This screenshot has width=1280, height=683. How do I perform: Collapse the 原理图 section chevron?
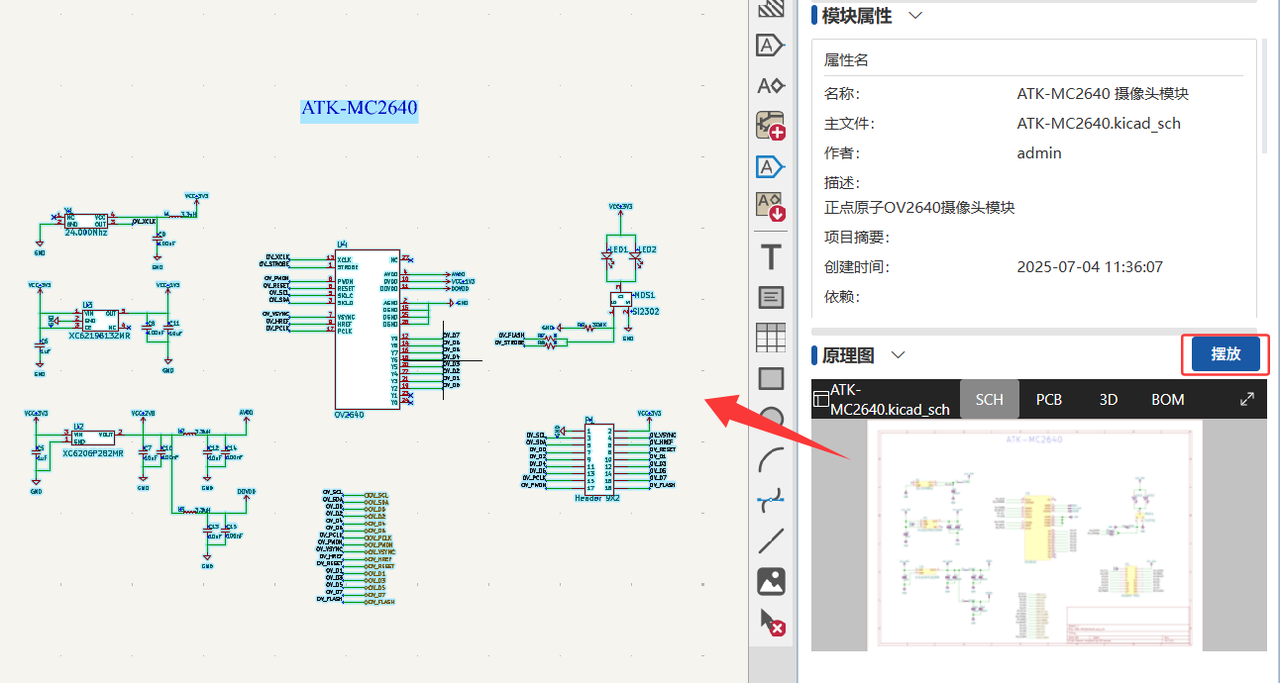click(898, 355)
